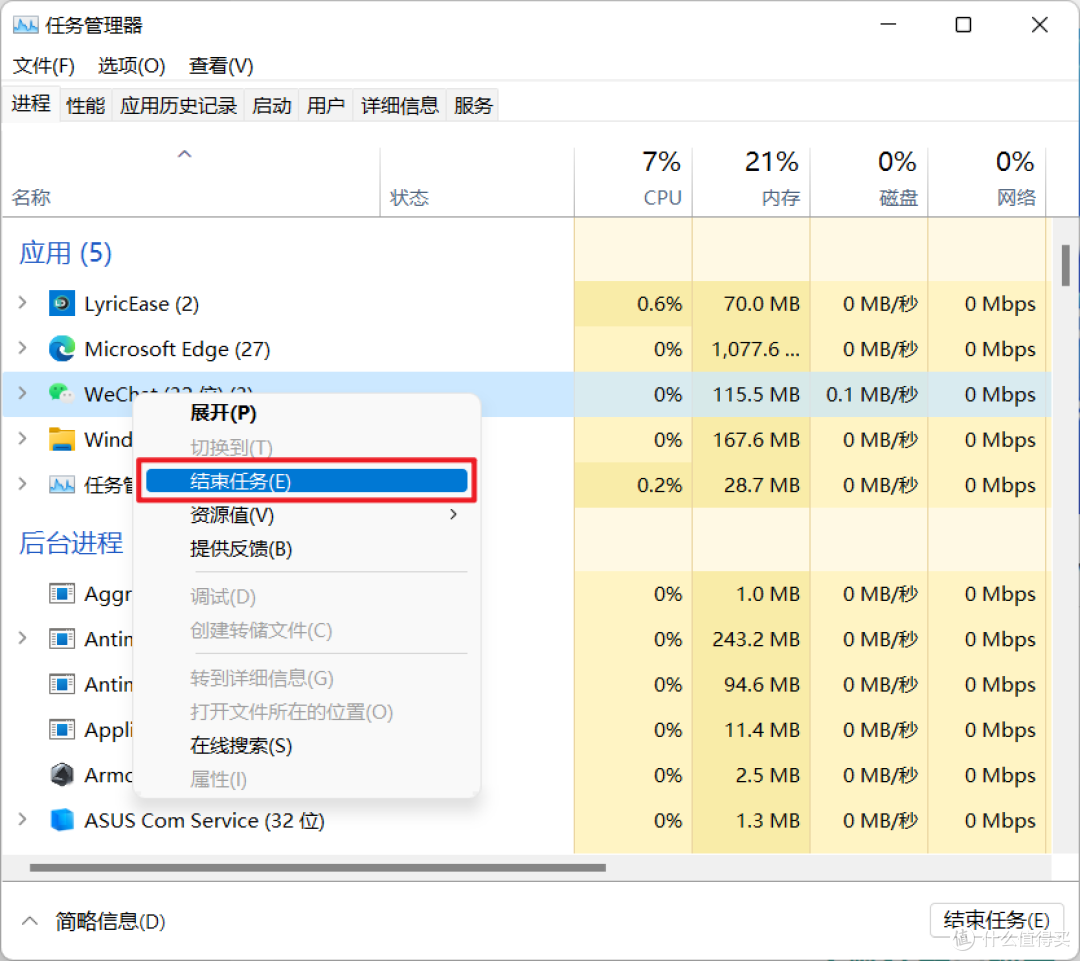Click the Aggr background process icon

pos(62,593)
